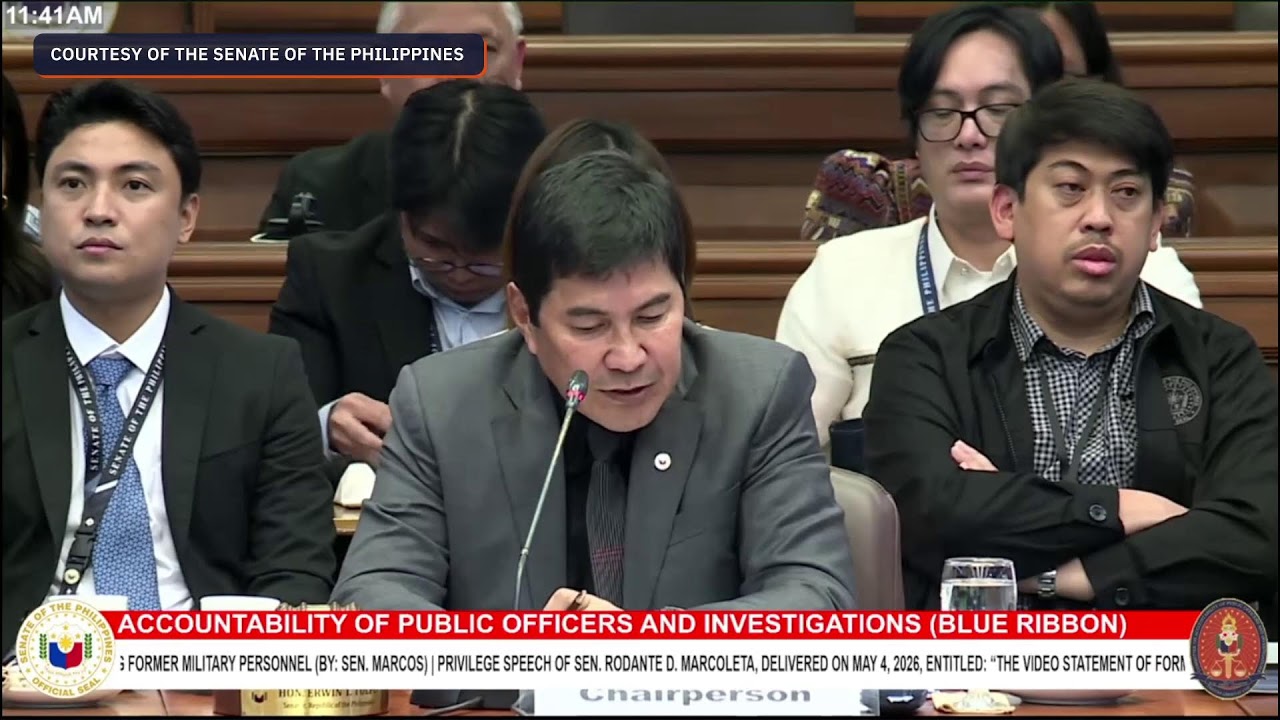The width and height of the screenshot is (1280, 720).
Task: Click the scrolling privilege speech ticker text
Action: click(650, 663)
